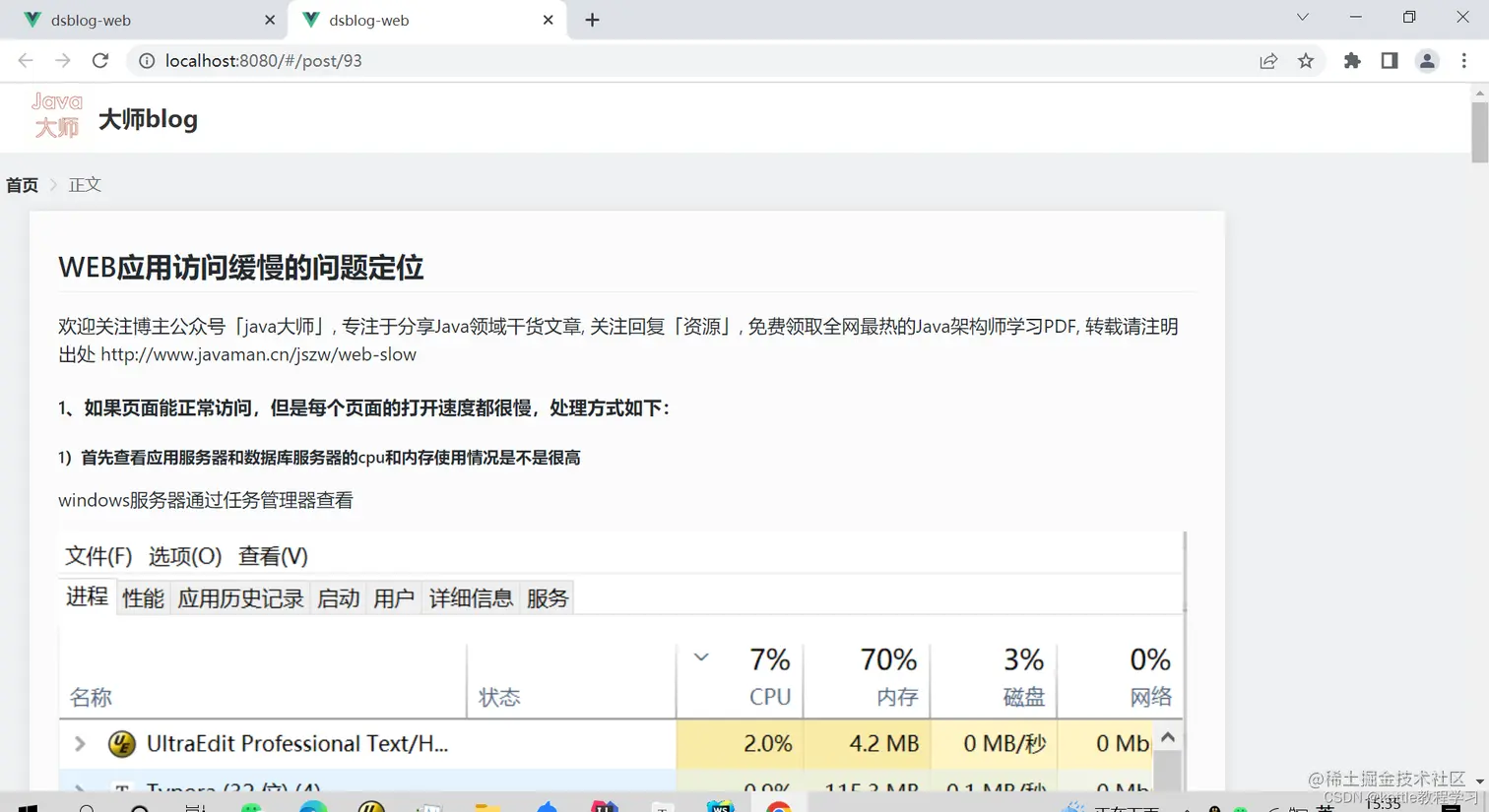Click the 状态 column header

tap(499, 698)
